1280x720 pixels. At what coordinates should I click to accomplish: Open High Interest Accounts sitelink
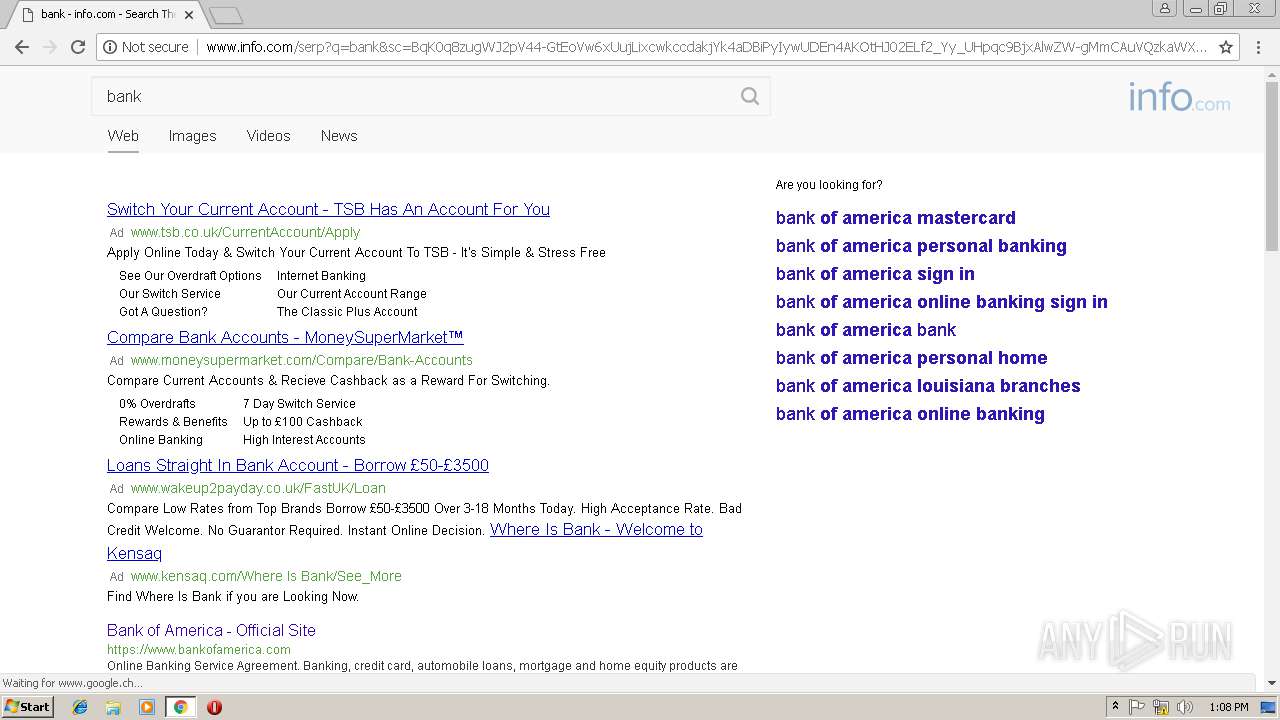[x=304, y=440]
